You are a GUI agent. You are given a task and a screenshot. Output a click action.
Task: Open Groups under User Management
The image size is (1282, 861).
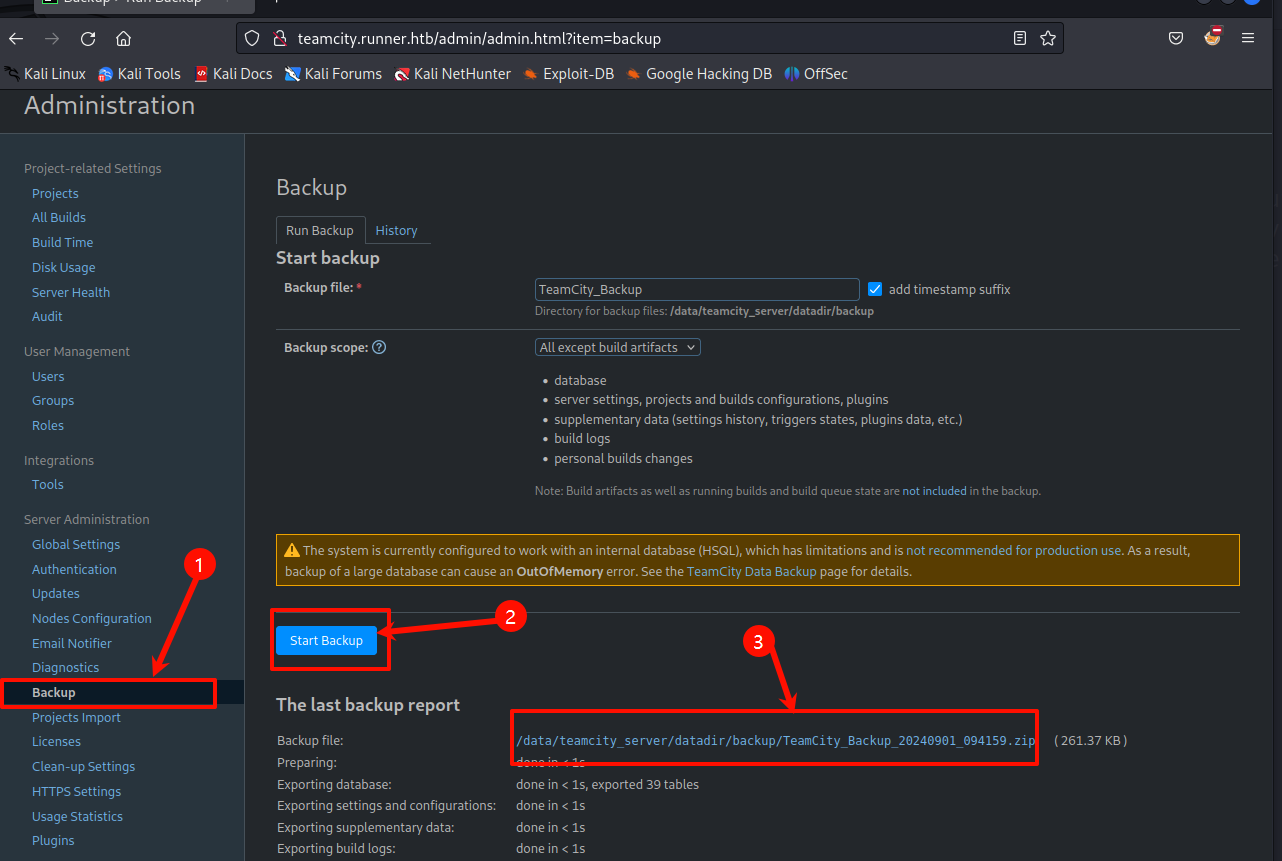click(53, 400)
